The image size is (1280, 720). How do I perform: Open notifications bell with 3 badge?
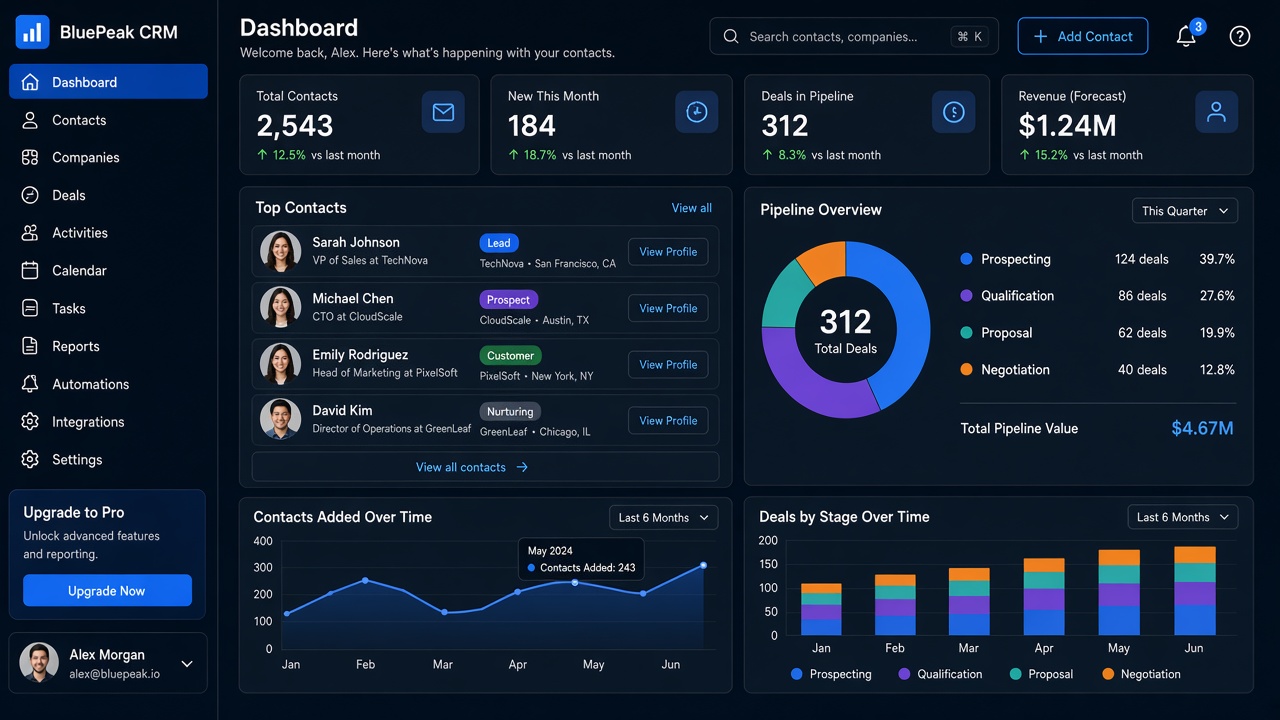[x=1187, y=36]
